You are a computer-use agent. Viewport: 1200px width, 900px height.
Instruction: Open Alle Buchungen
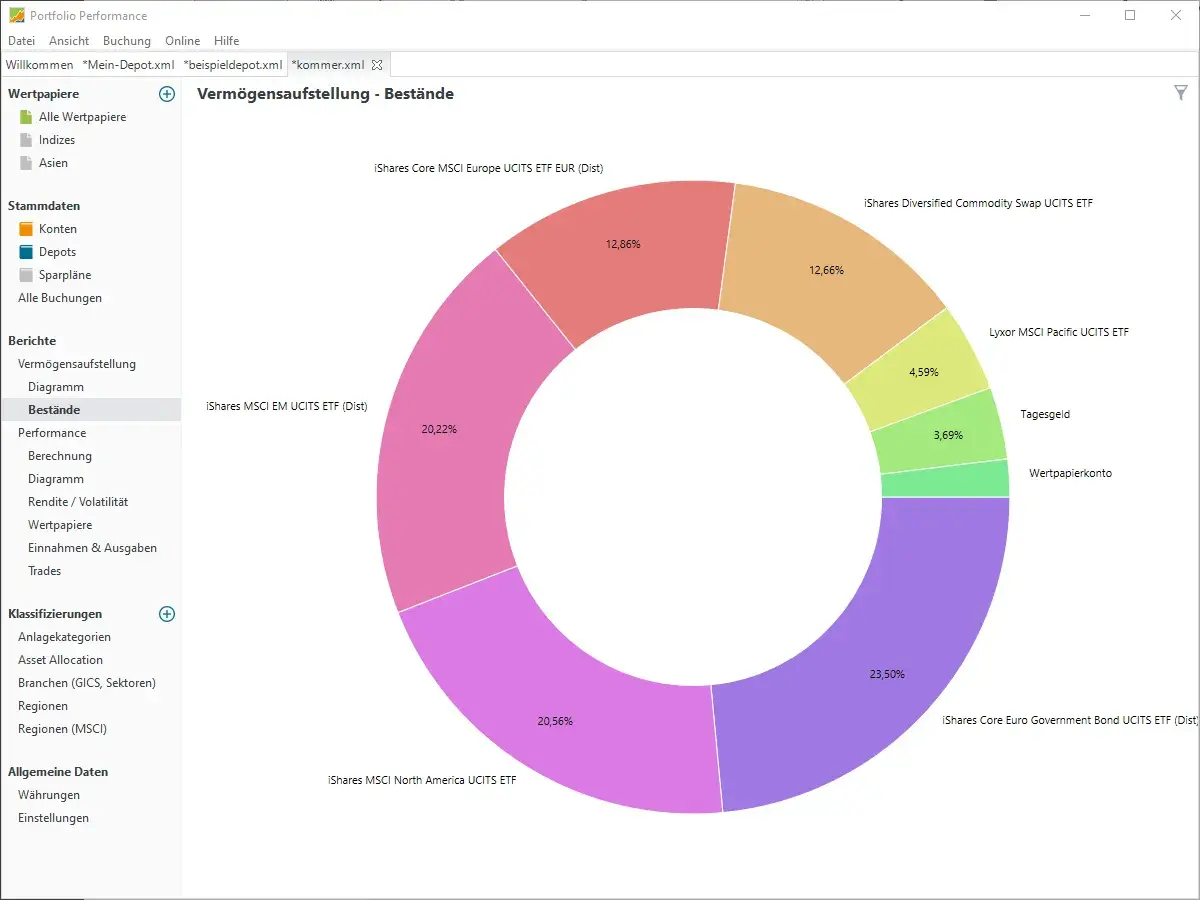coord(60,298)
